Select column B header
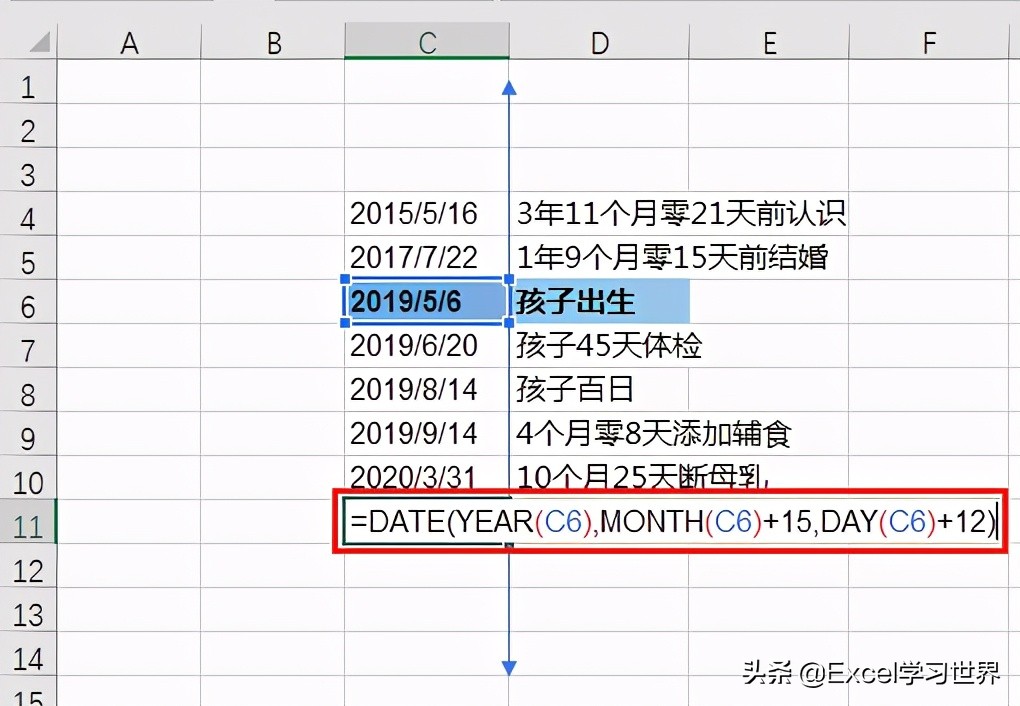Viewport: 1020px width, 706px height. pos(273,42)
